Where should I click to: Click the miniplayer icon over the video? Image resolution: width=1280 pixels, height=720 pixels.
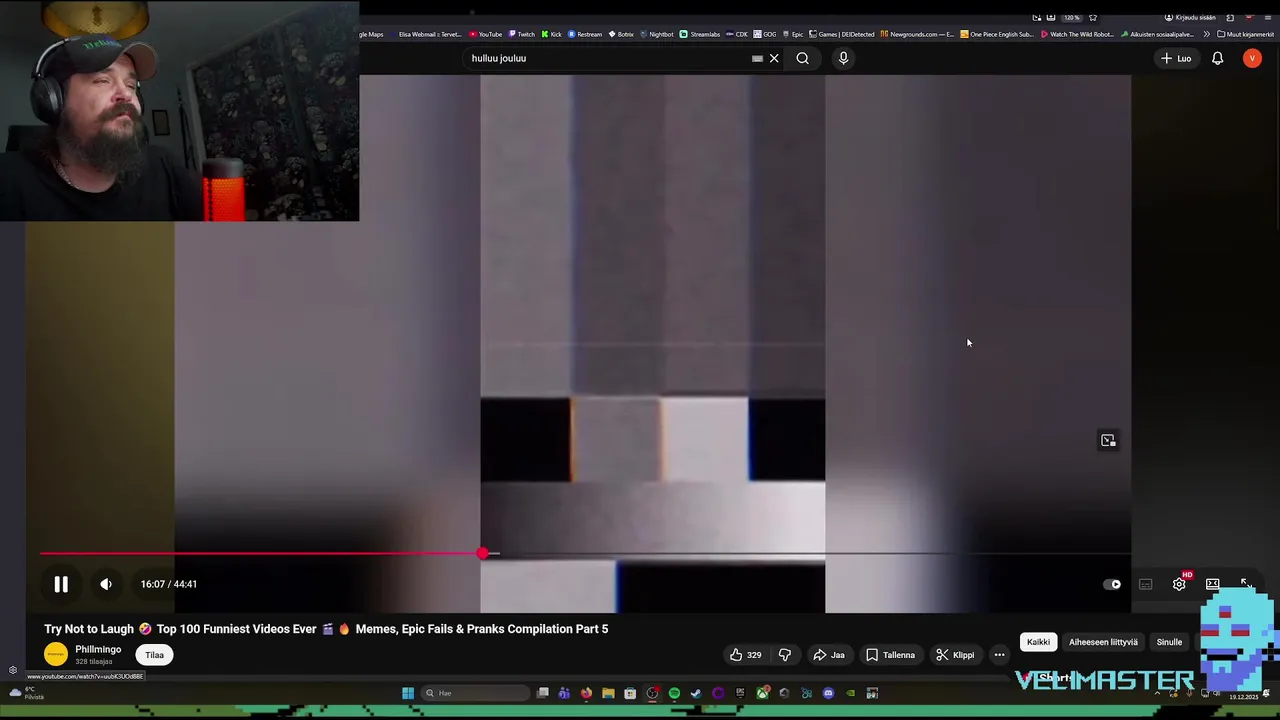point(1108,440)
